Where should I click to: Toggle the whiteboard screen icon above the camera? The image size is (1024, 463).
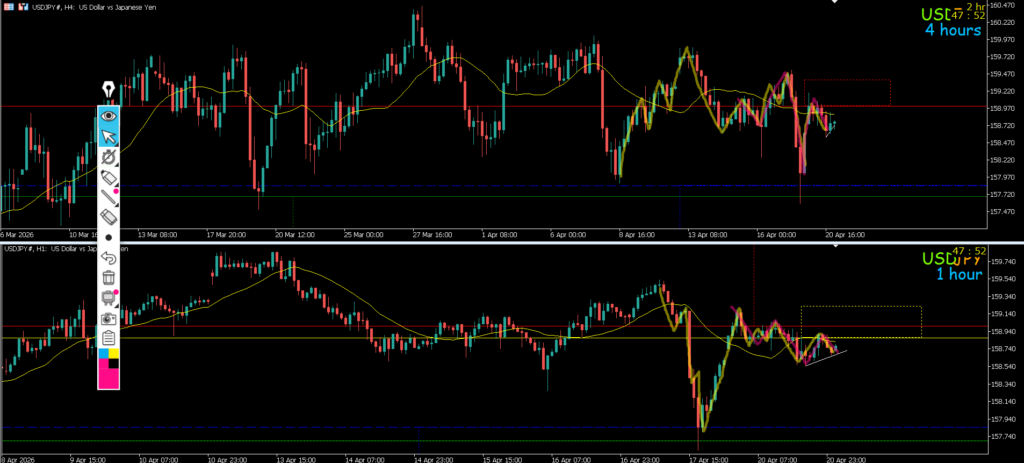[108, 298]
